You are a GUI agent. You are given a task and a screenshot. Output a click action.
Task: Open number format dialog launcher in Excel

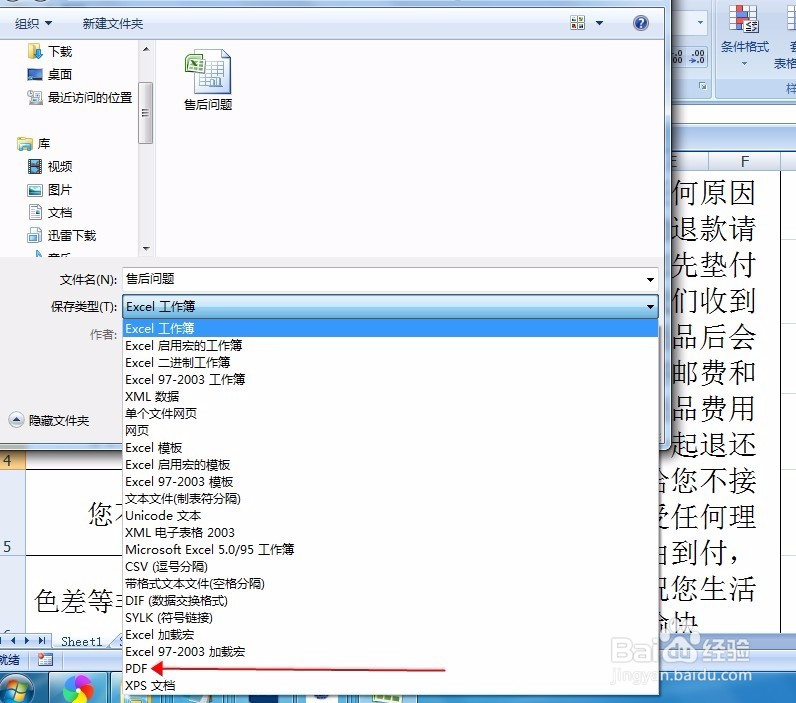(703, 86)
